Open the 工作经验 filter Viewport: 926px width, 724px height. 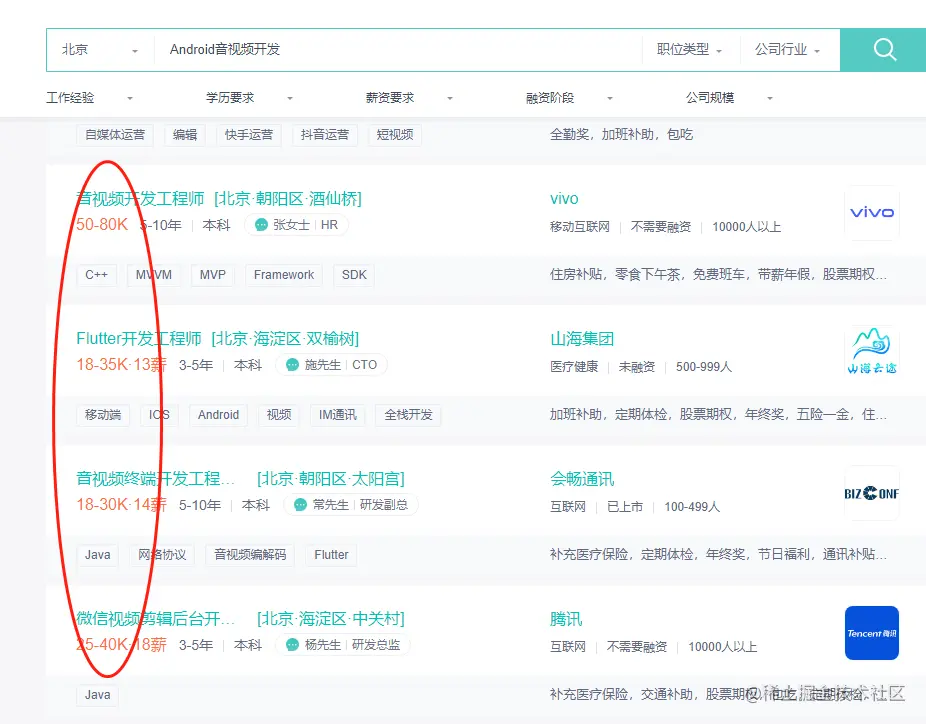90,98
